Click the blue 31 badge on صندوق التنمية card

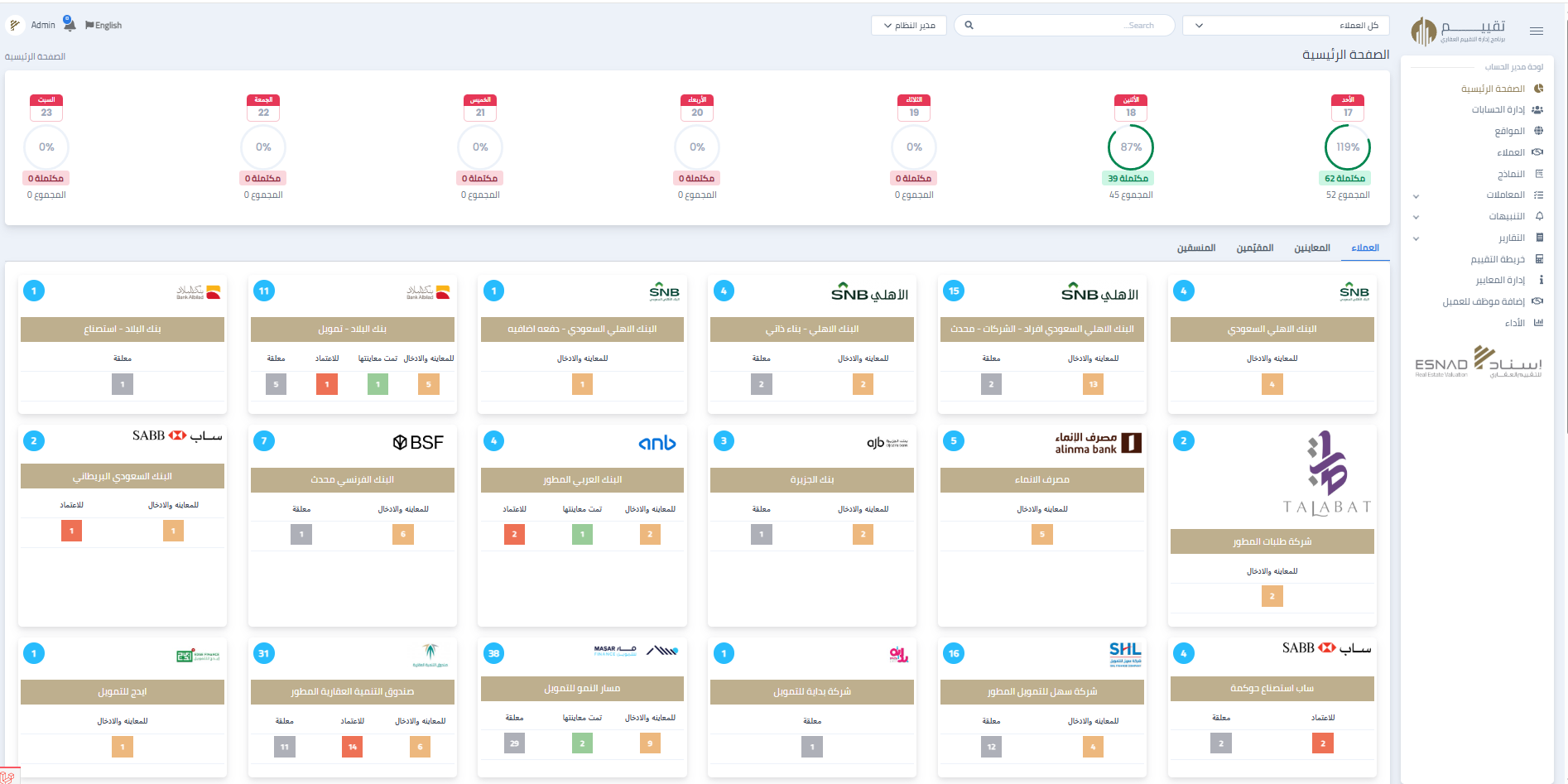263,653
